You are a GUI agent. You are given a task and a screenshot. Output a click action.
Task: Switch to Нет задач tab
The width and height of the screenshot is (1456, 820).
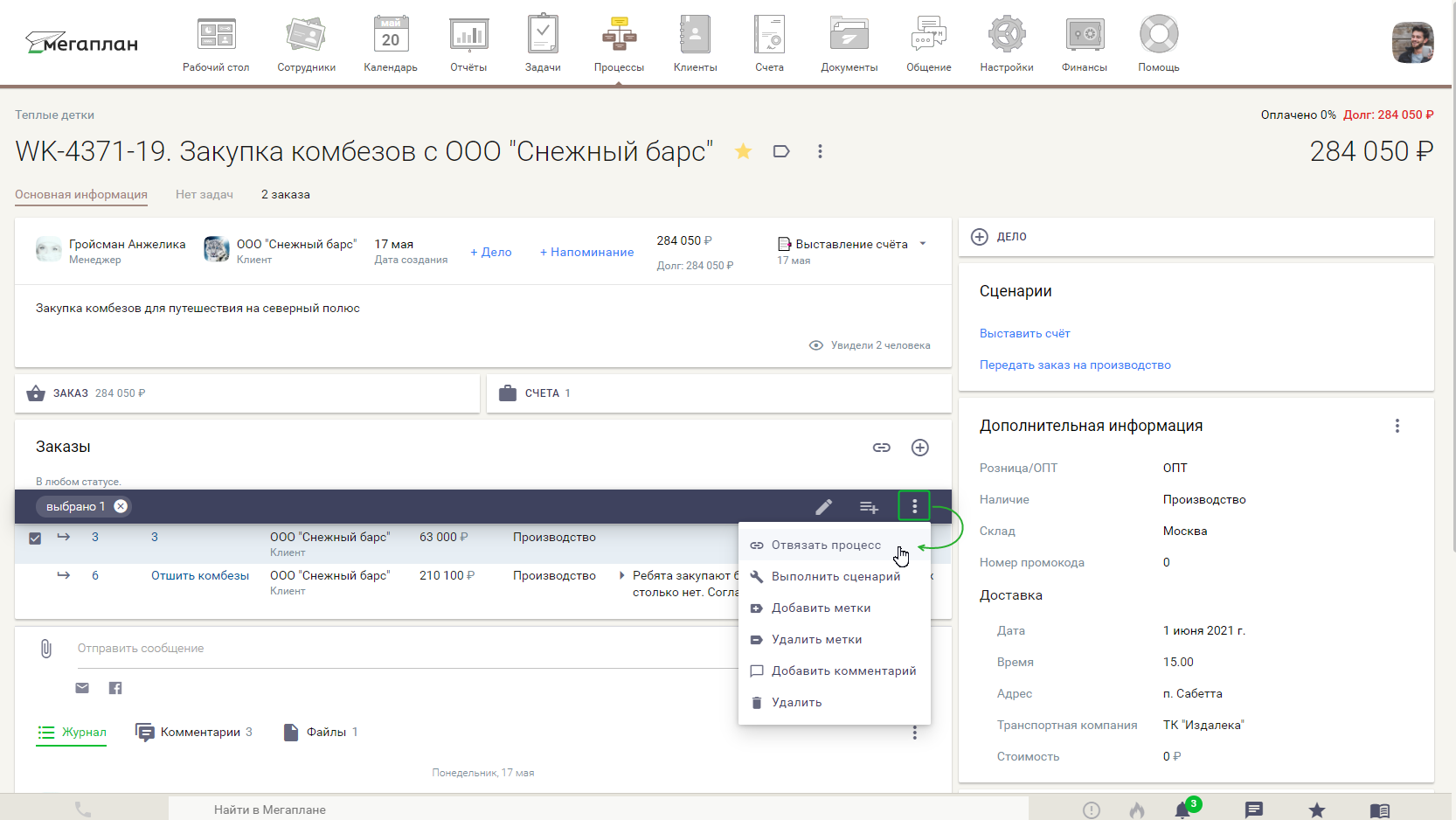[x=205, y=194]
